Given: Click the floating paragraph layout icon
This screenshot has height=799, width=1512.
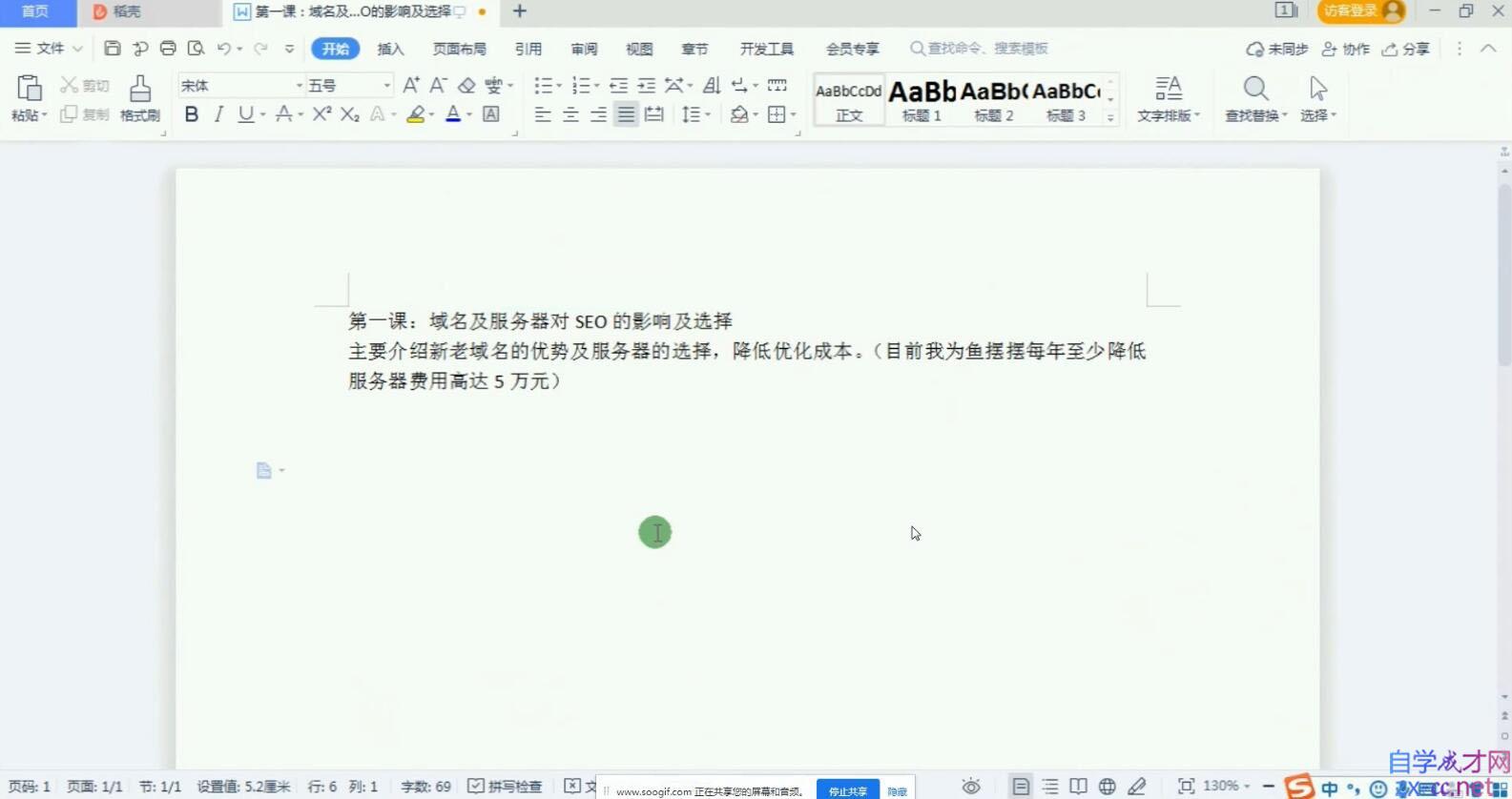Looking at the screenshot, I should pyautogui.click(x=264, y=470).
